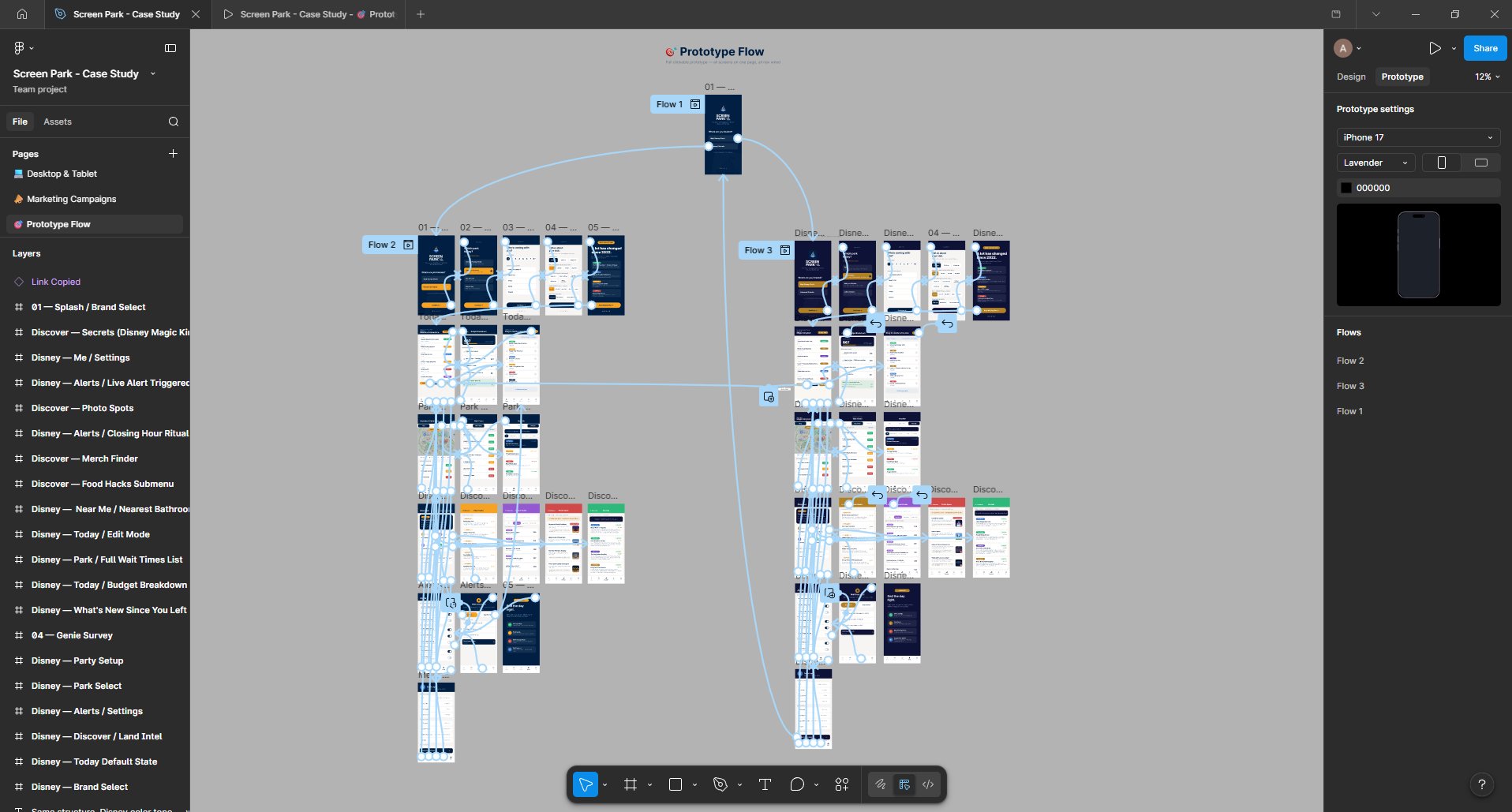
Task: Select the Flow 3 starting point label
Action: 758,250
